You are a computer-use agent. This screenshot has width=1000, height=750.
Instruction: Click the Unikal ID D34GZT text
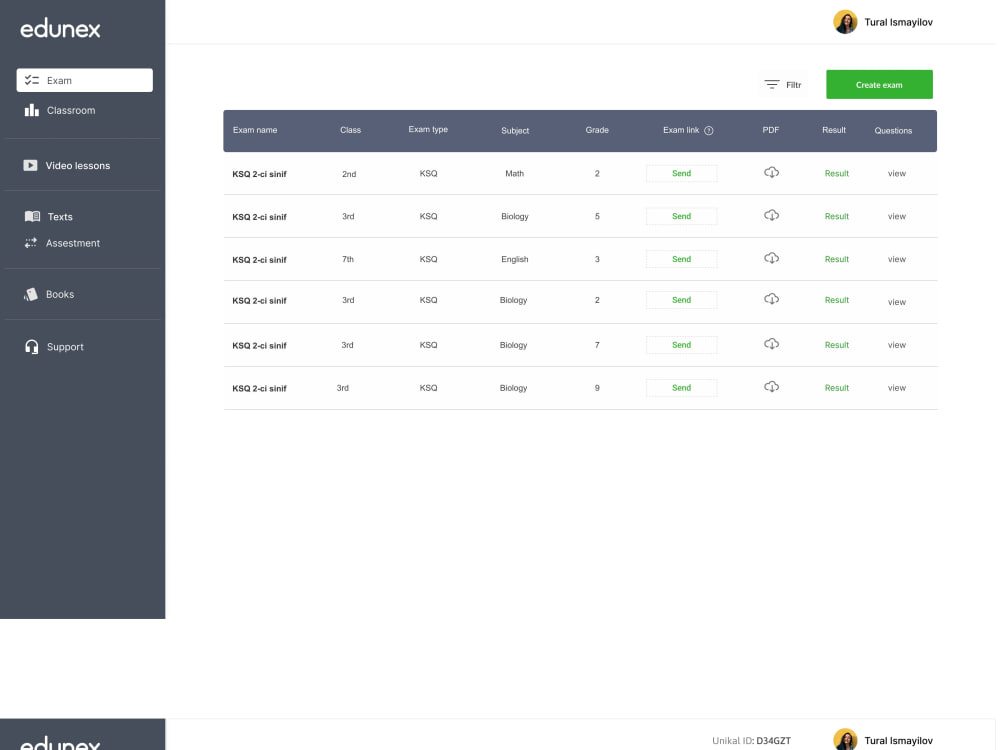coord(751,740)
